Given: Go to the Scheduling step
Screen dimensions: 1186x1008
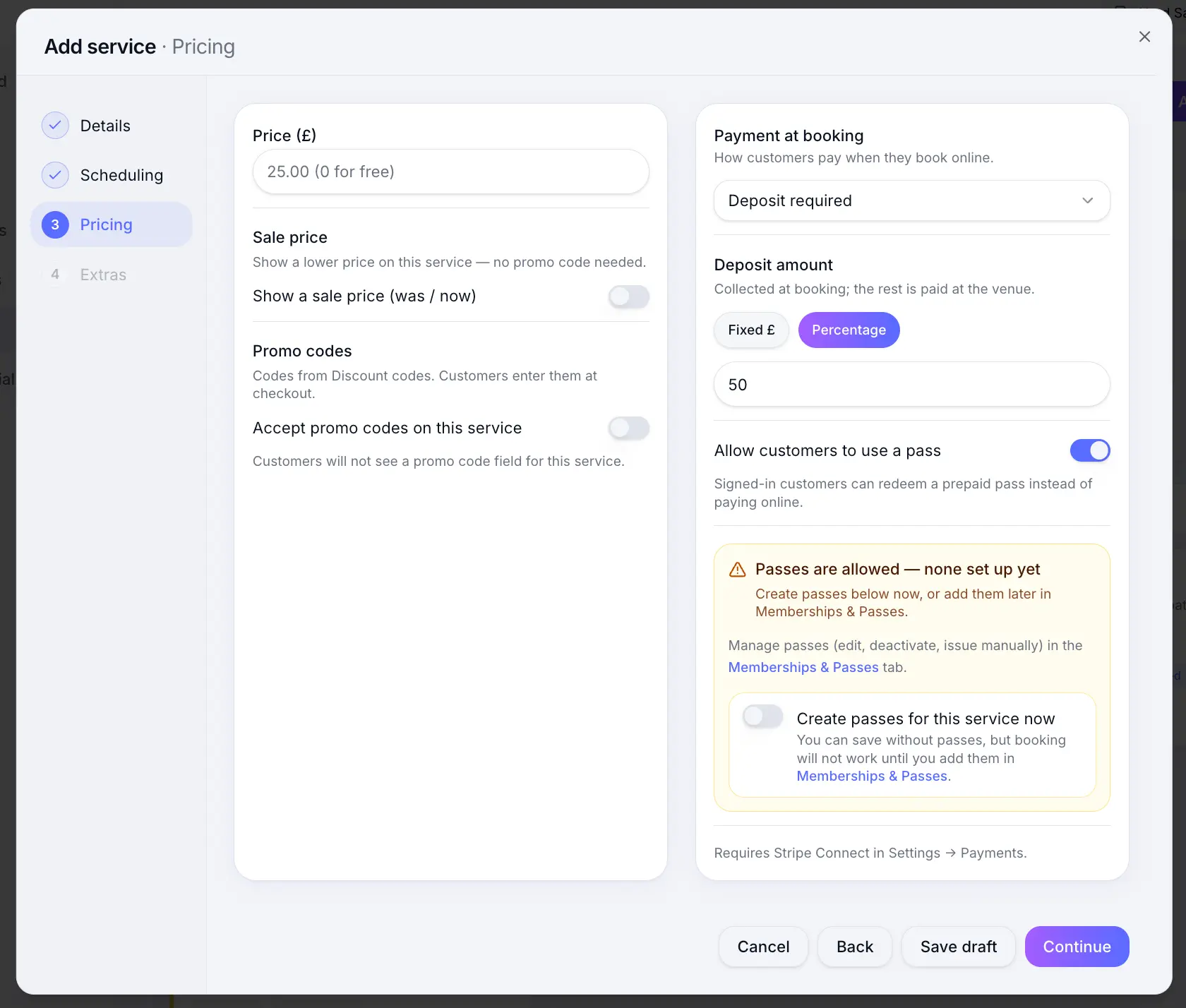Looking at the screenshot, I should (x=112, y=175).
